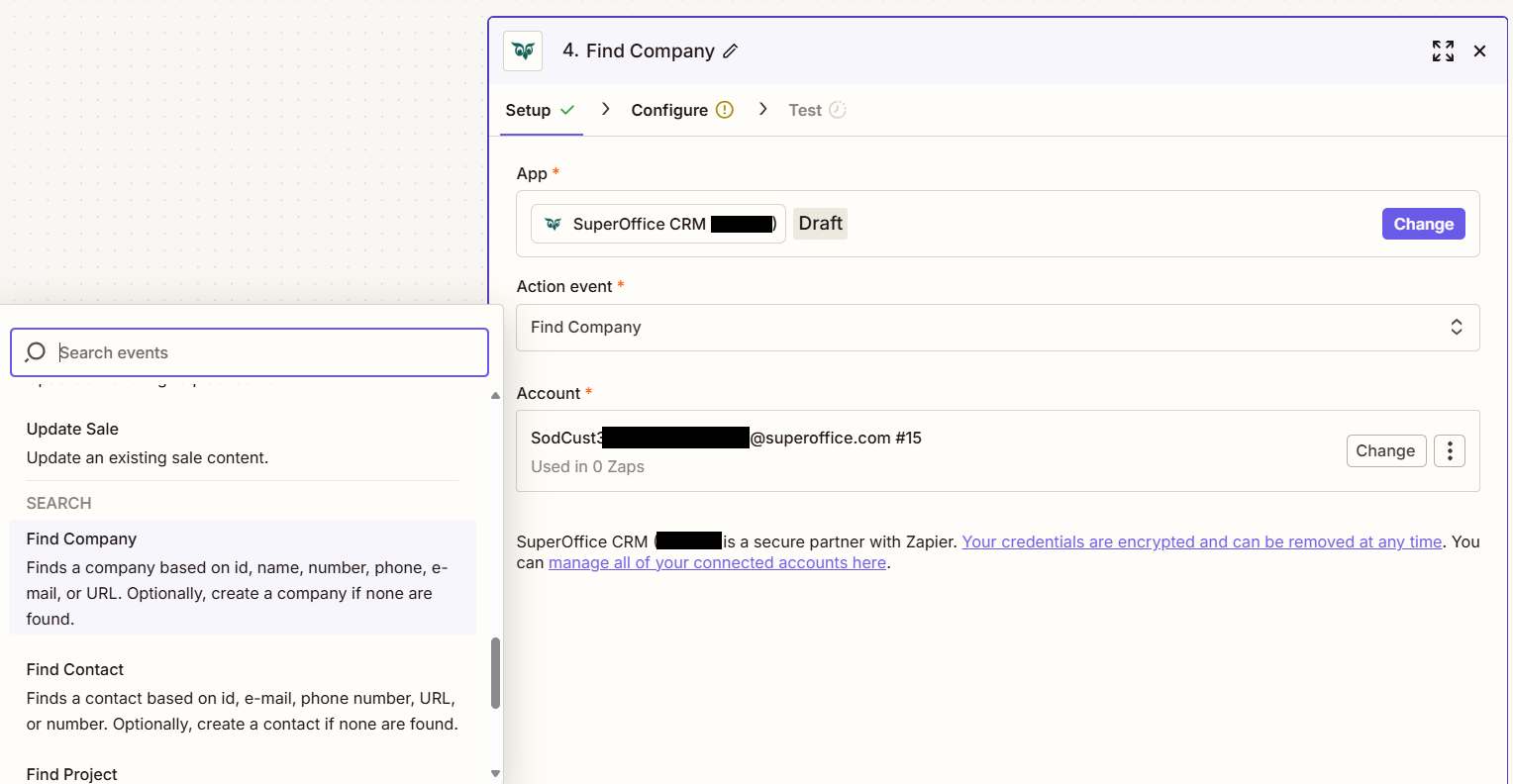Click the magnifier icon in the search events field
1513x784 pixels.
pos(35,352)
